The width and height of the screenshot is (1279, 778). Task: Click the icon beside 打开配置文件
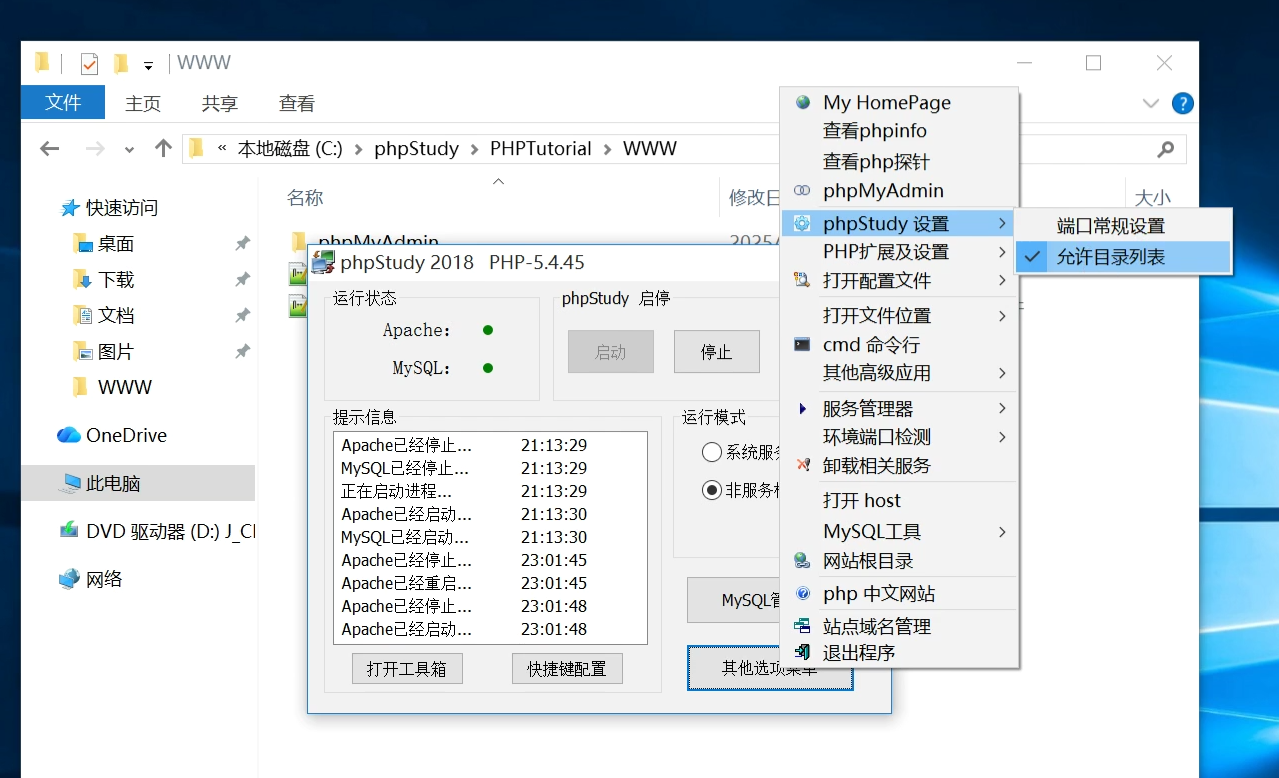(x=802, y=281)
